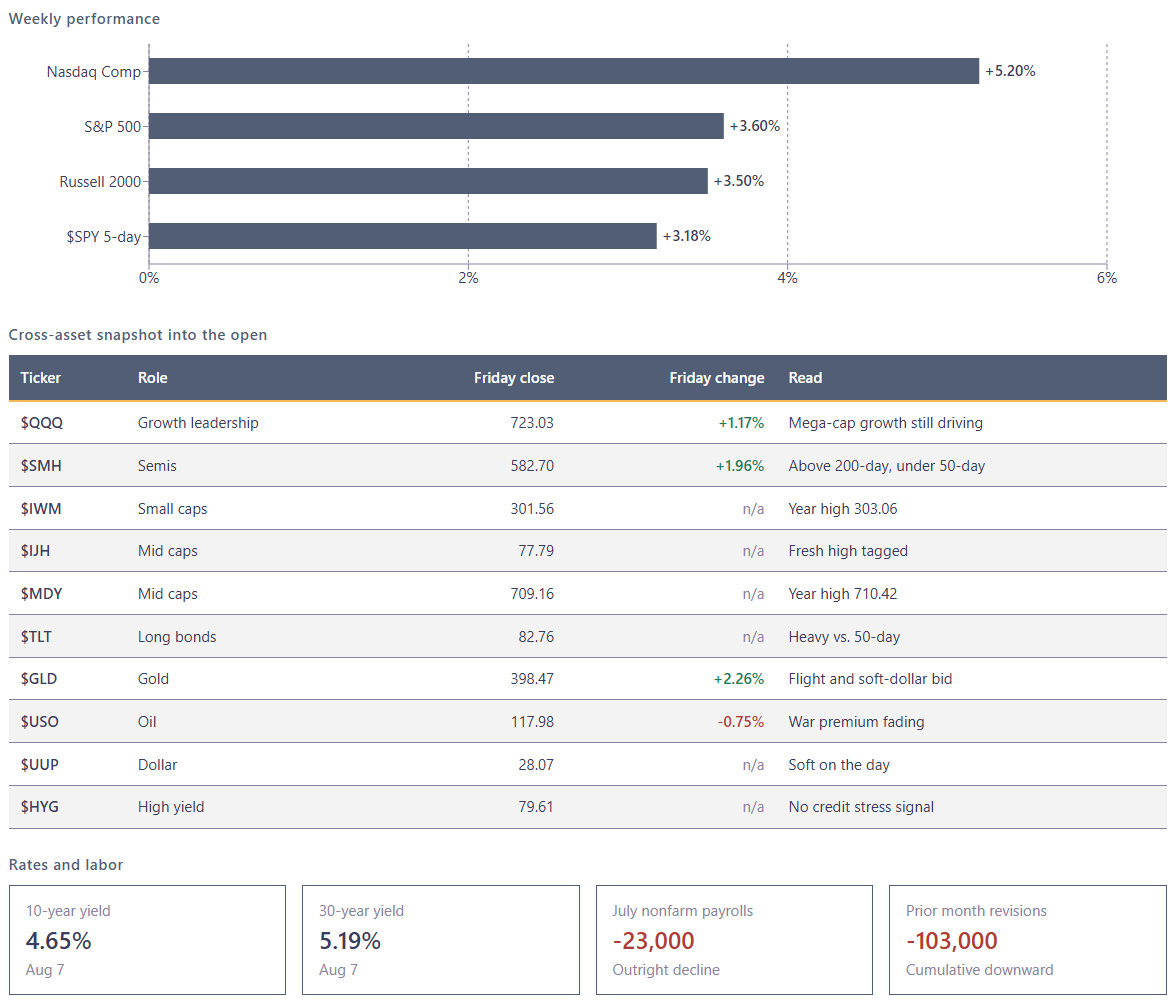1176x1004 pixels.
Task: Click the 398.47 Friday close value
Action: point(532,679)
